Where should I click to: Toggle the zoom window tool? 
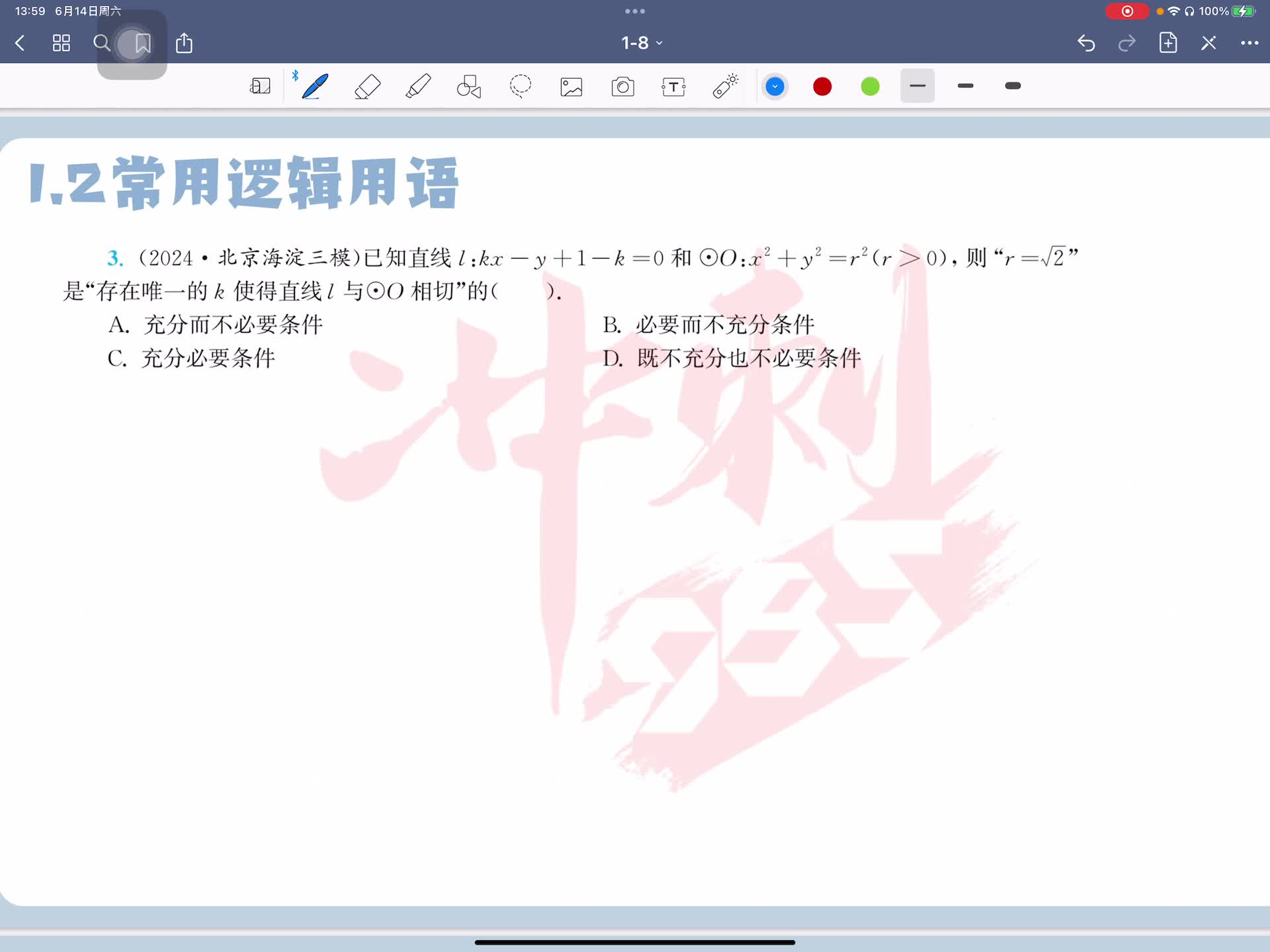click(260, 86)
